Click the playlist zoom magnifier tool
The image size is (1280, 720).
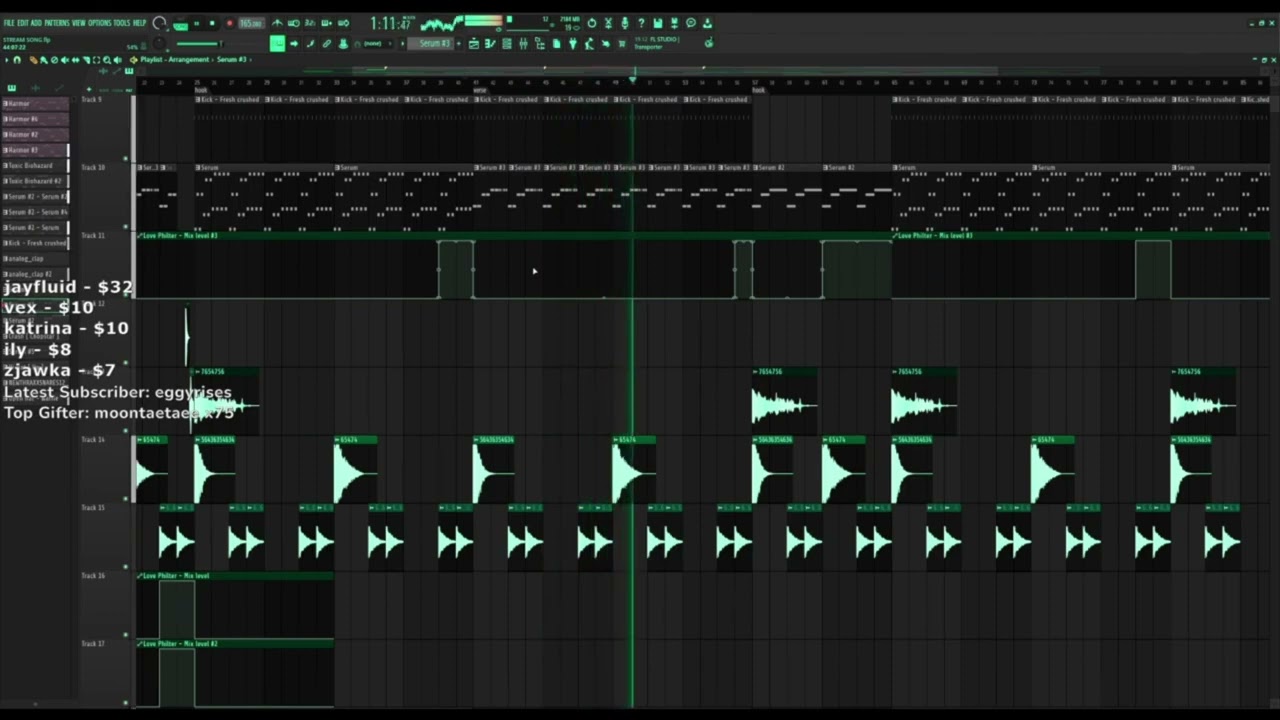[x=106, y=60]
